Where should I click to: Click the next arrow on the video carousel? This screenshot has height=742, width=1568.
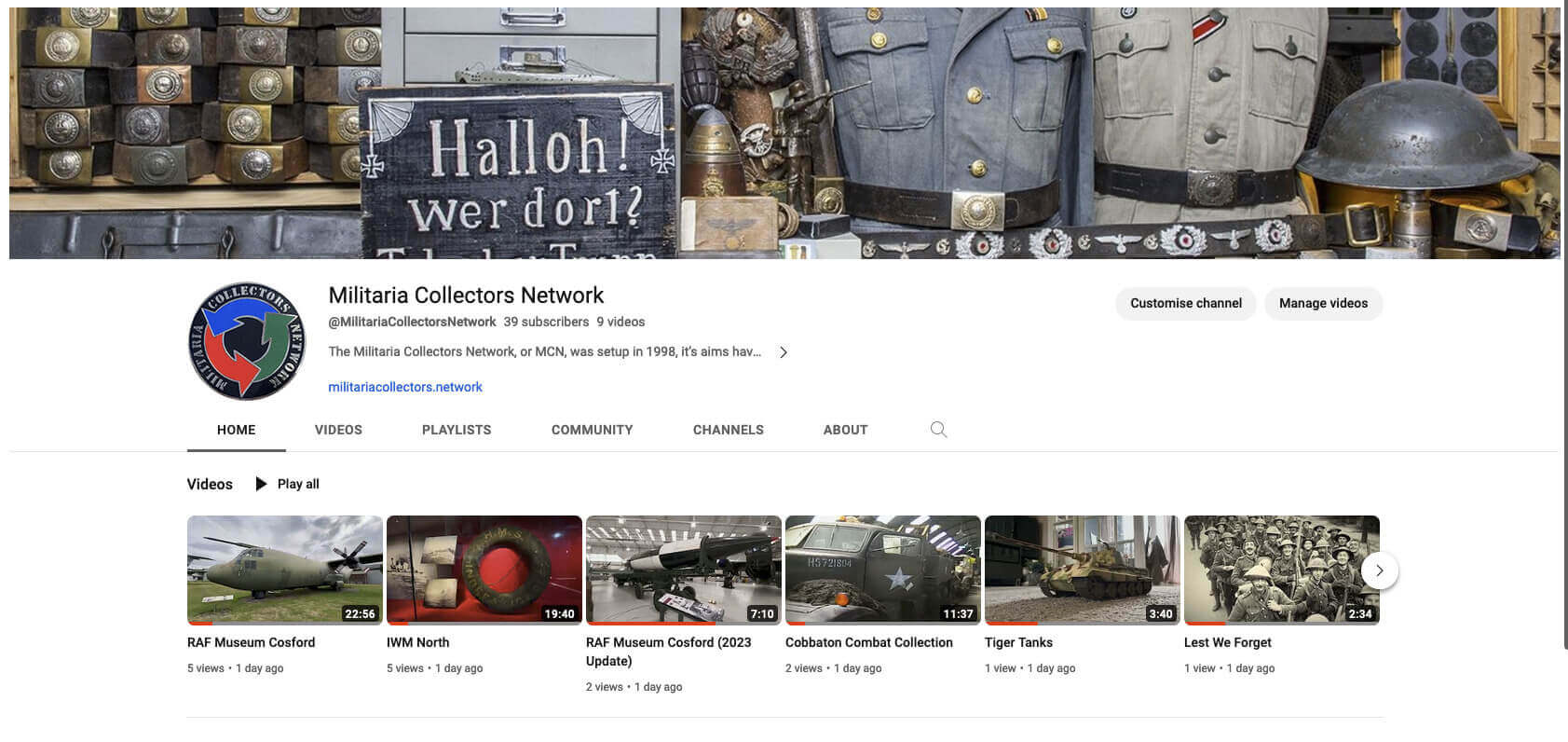(x=1380, y=570)
